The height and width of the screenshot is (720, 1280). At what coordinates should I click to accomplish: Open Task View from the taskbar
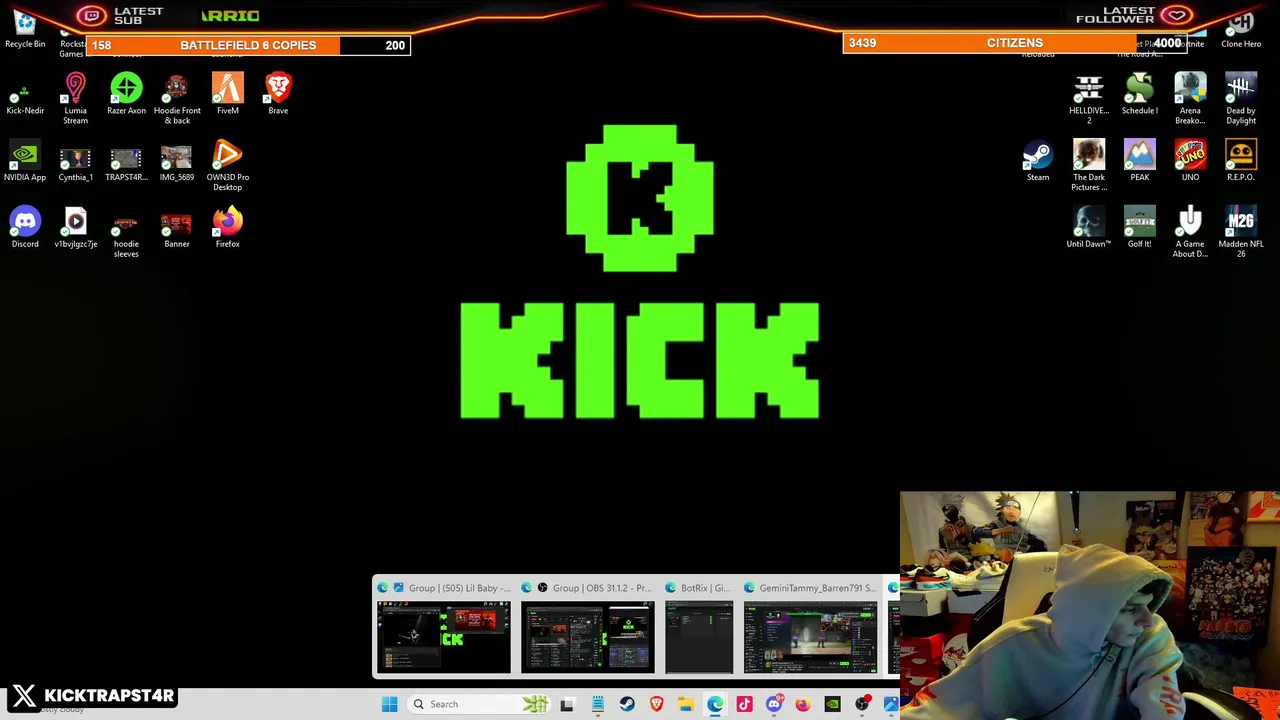coord(567,704)
